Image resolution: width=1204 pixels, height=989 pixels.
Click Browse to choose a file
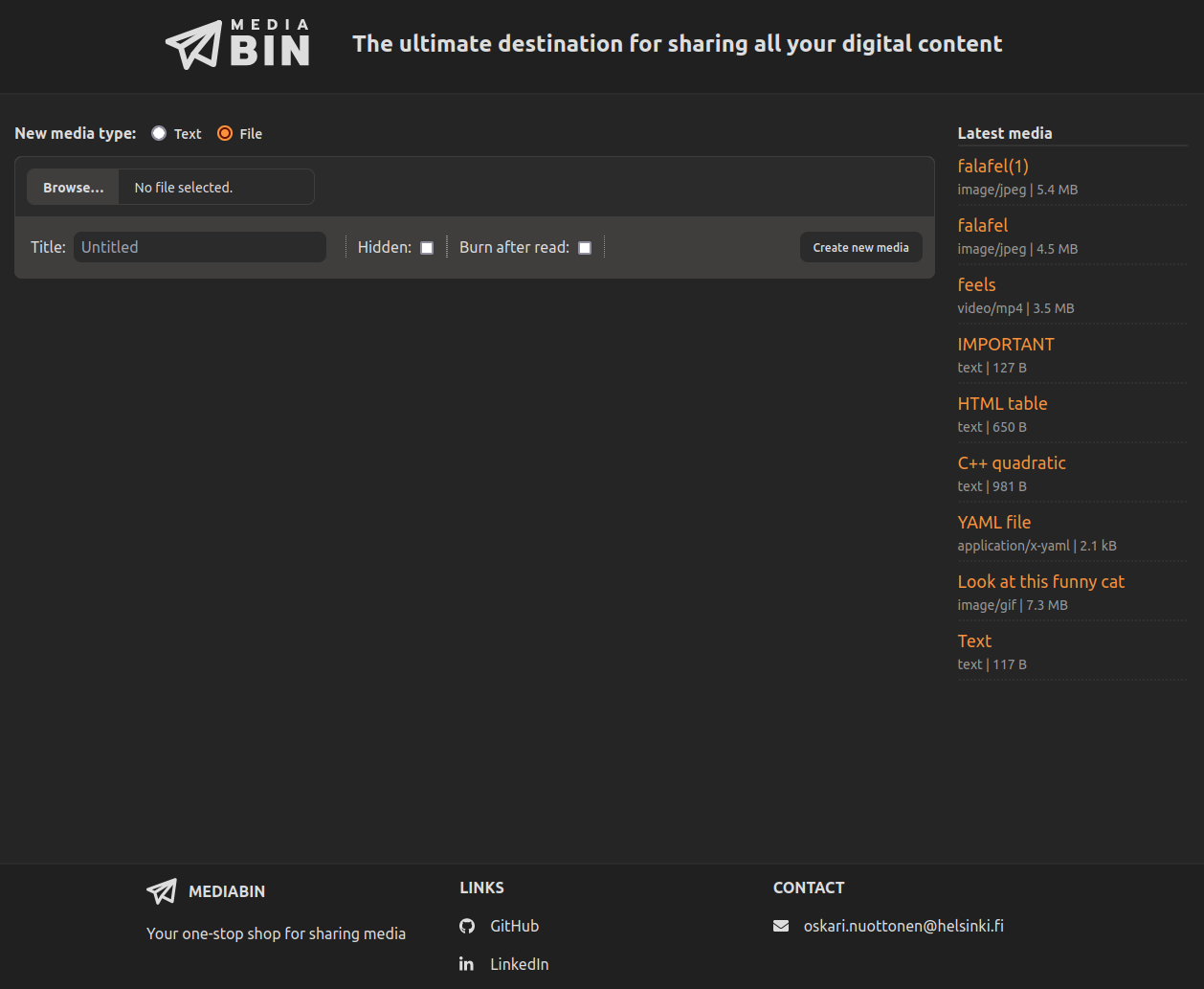point(73,187)
